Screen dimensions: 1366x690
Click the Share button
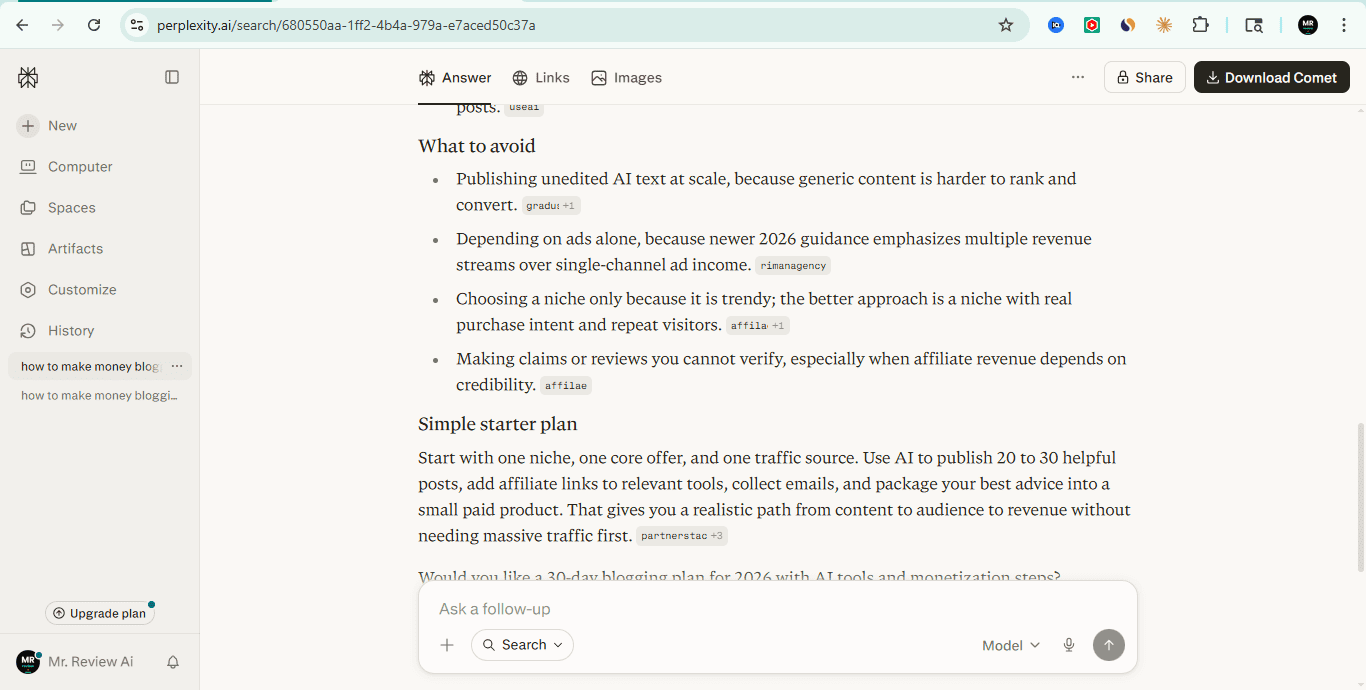coord(1144,77)
